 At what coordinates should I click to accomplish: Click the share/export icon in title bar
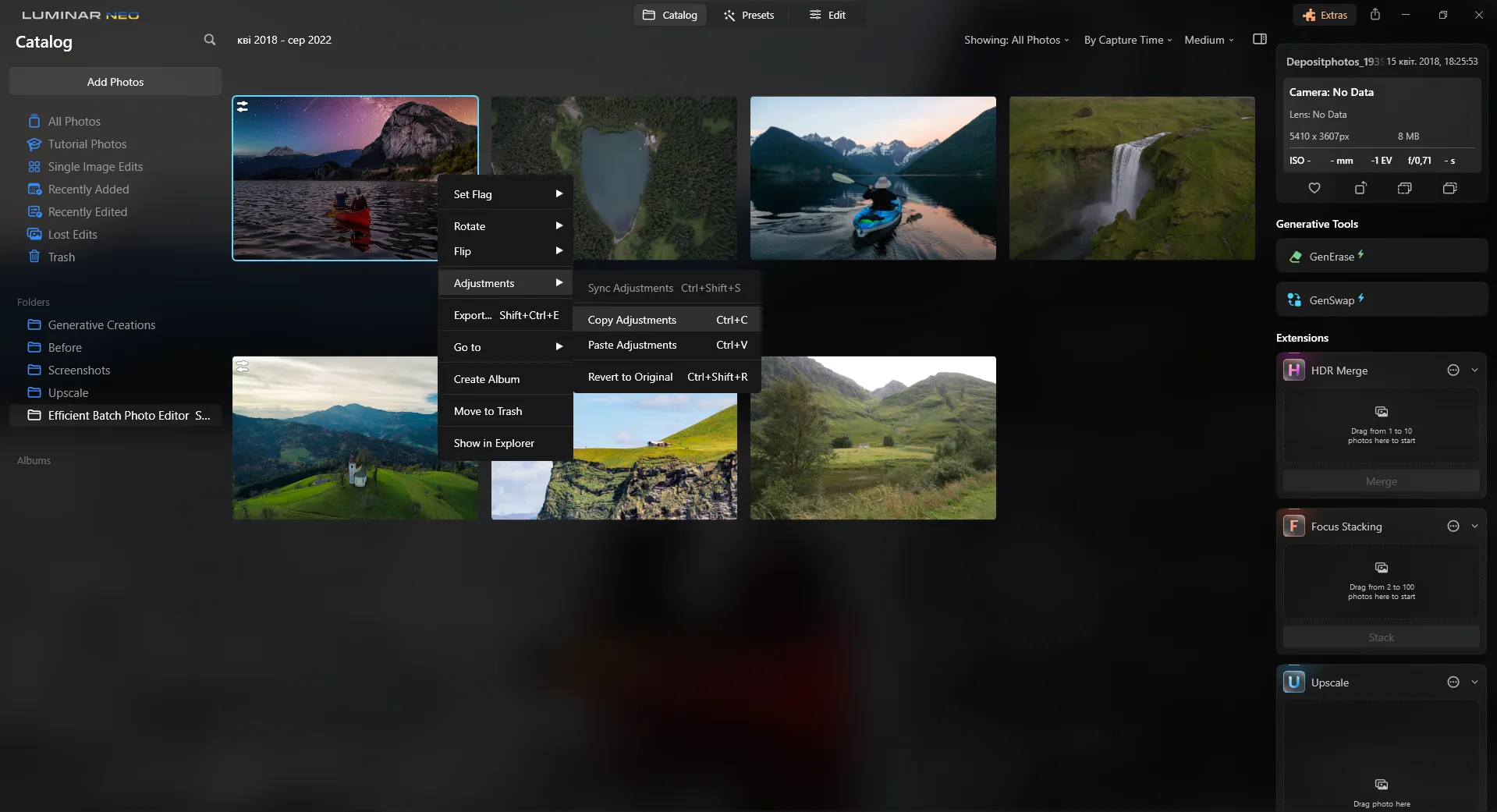coord(1375,15)
